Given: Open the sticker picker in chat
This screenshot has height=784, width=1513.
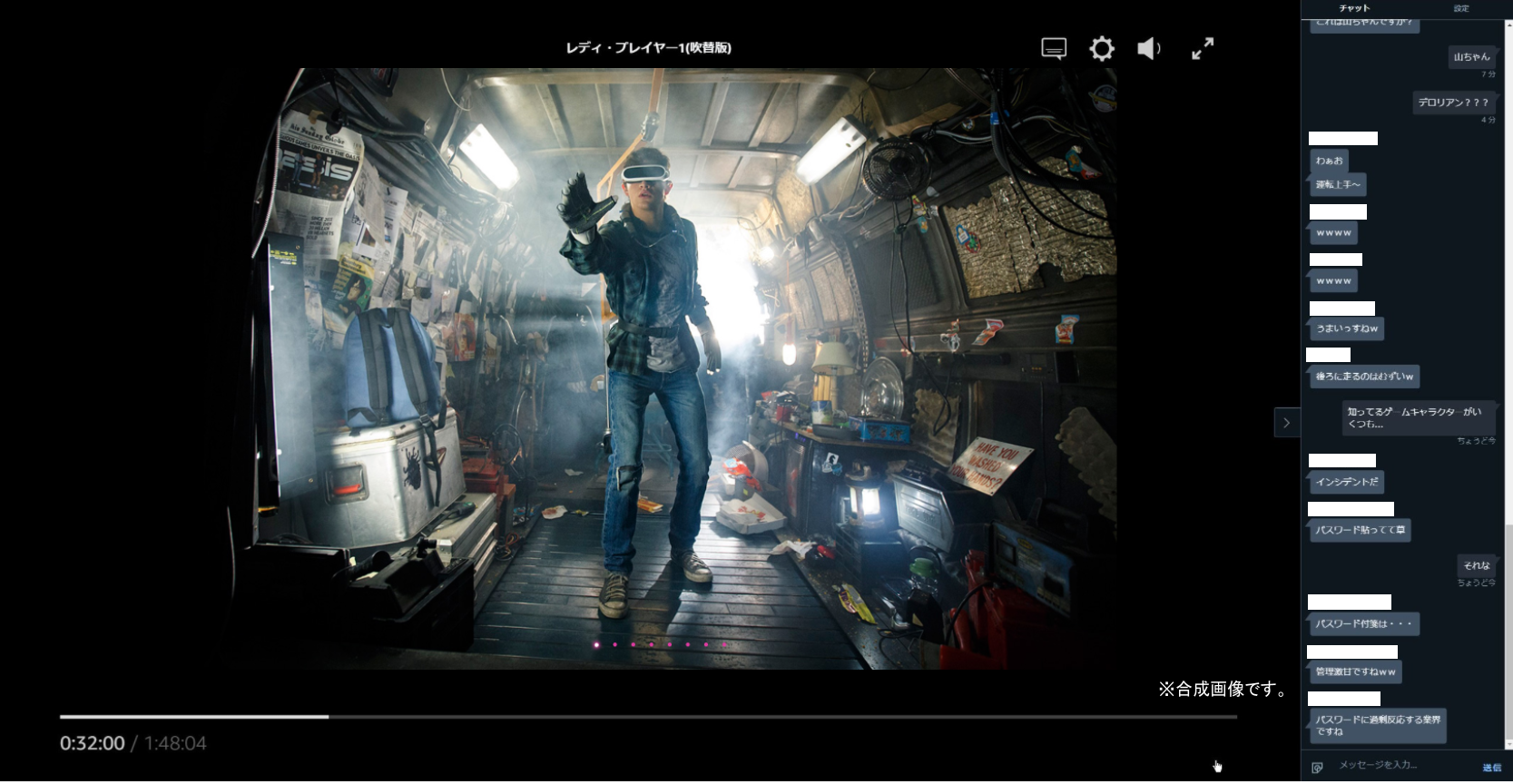Looking at the screenshot, I should click(x=1317, y=768).
